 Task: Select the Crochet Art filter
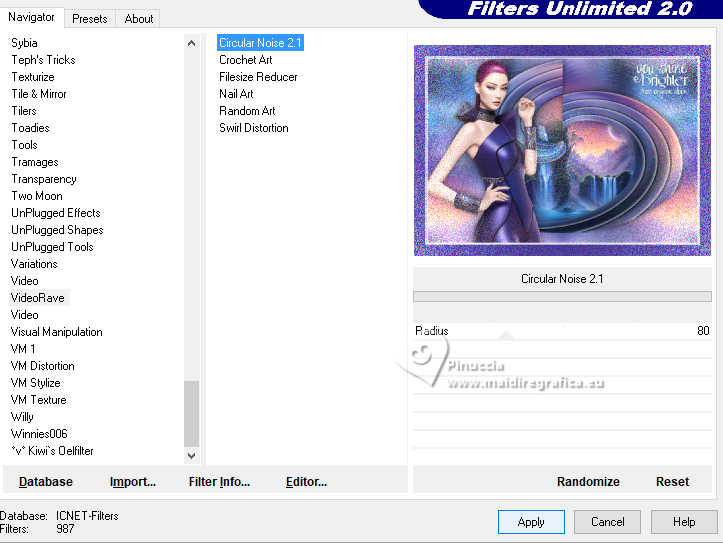(x=246, y=60)
